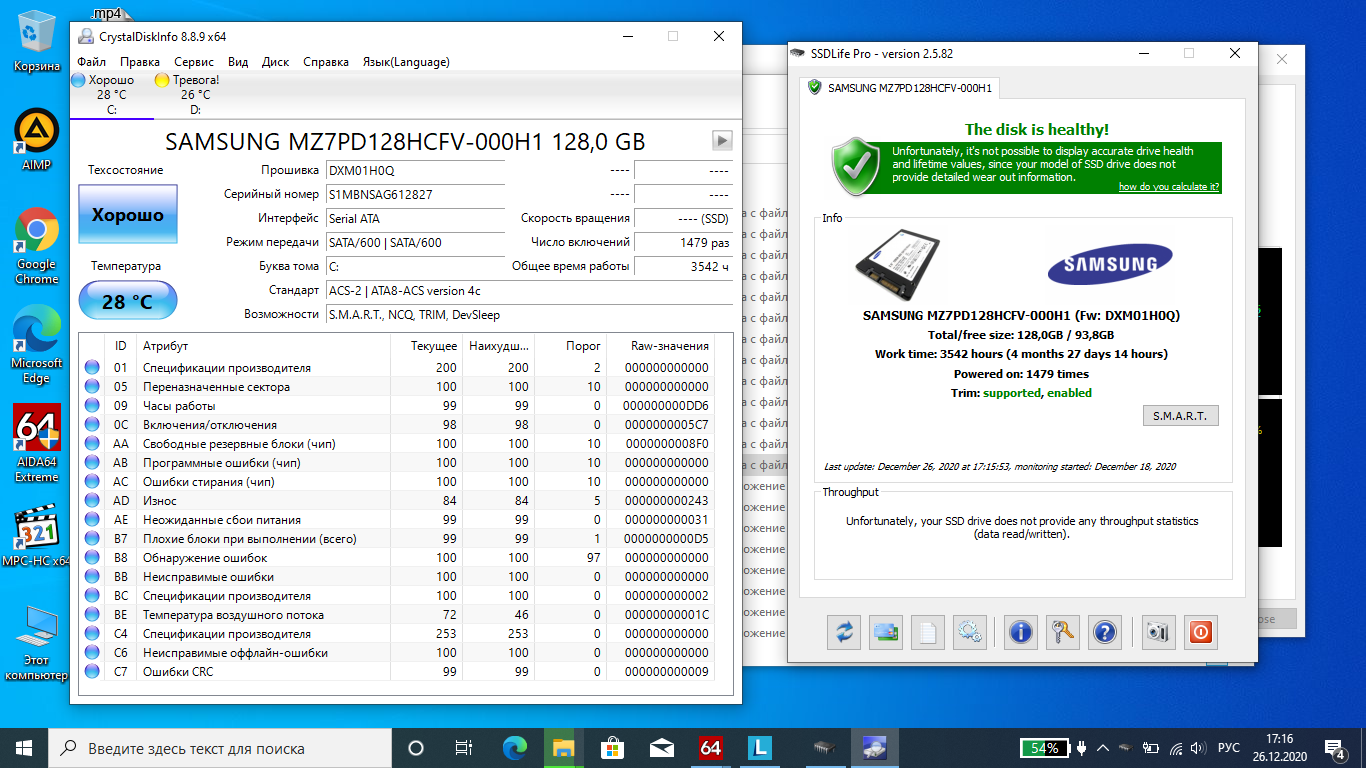Open Mail app from the taskbar
Viewport: 1366px width, 768px height.
click(x=661, y=748)
